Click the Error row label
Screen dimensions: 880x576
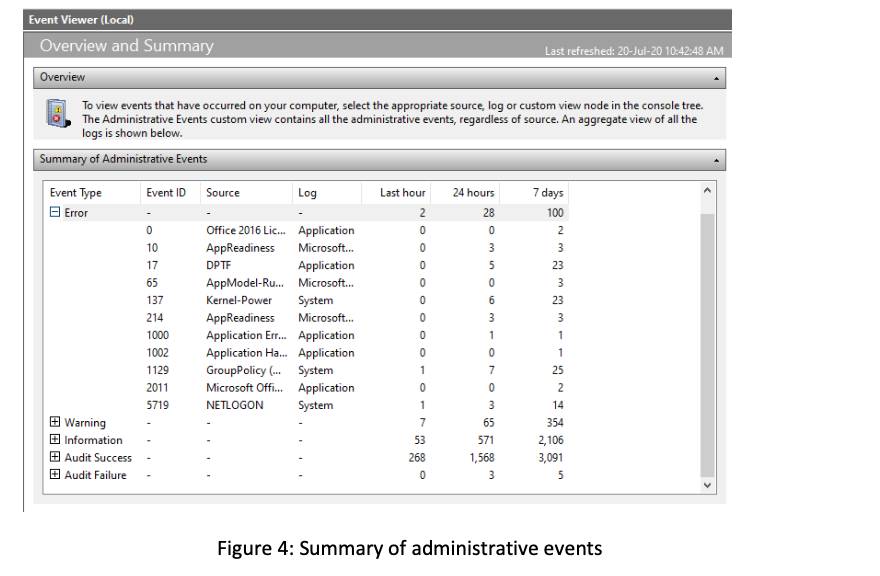click(x=76, y=213)
